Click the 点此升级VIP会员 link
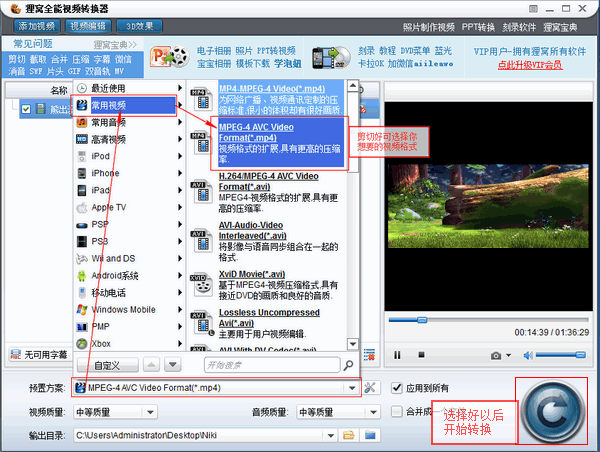This screenshot has height=452, width=600. [530, 65]
